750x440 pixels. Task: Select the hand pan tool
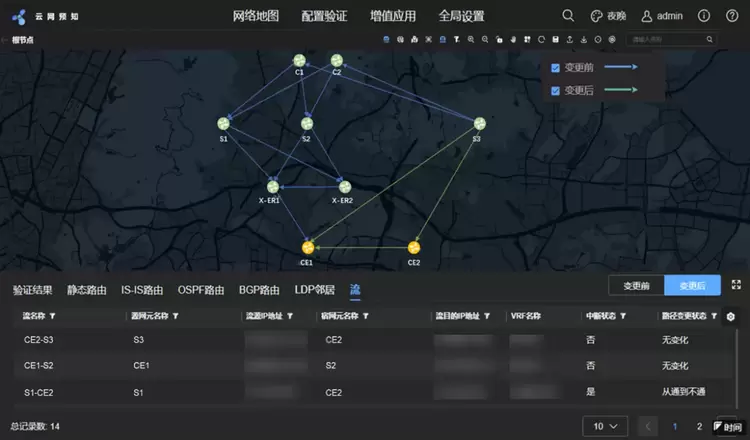(513, 39)
